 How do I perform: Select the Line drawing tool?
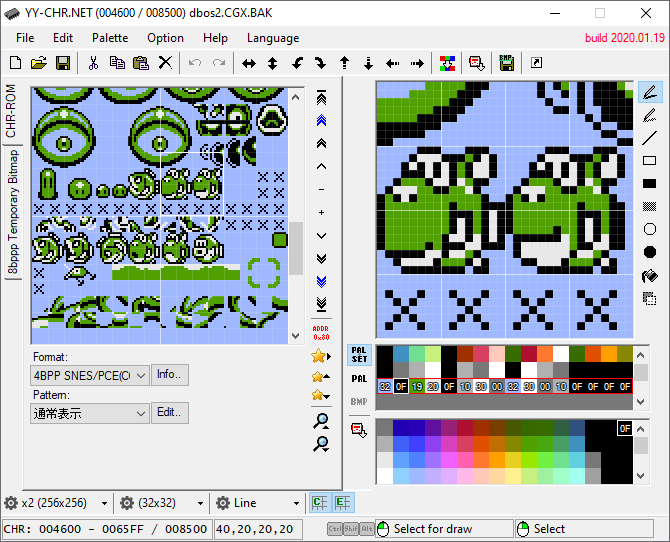(x=649, y=138)
